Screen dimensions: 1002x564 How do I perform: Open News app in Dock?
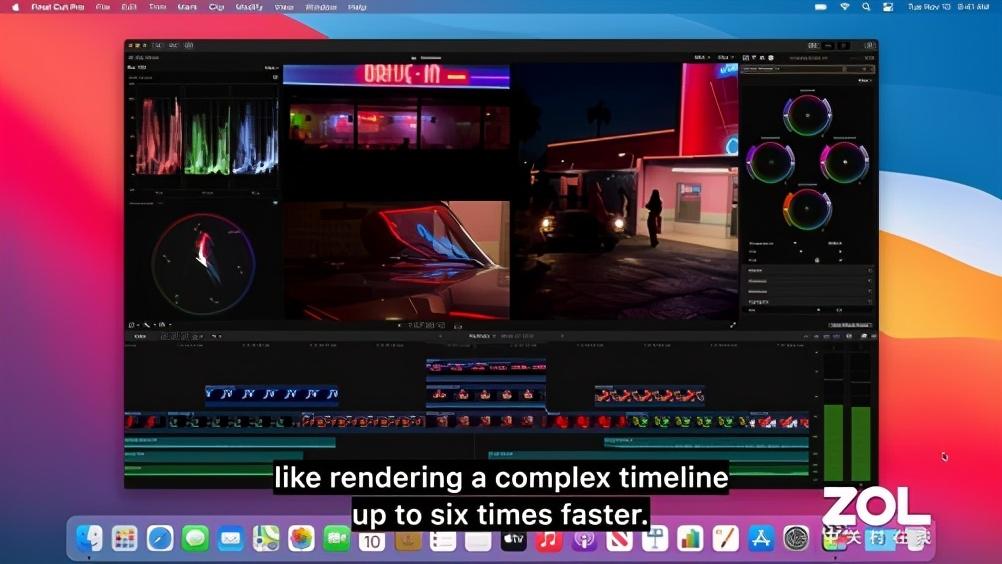[x=619, y=538]
